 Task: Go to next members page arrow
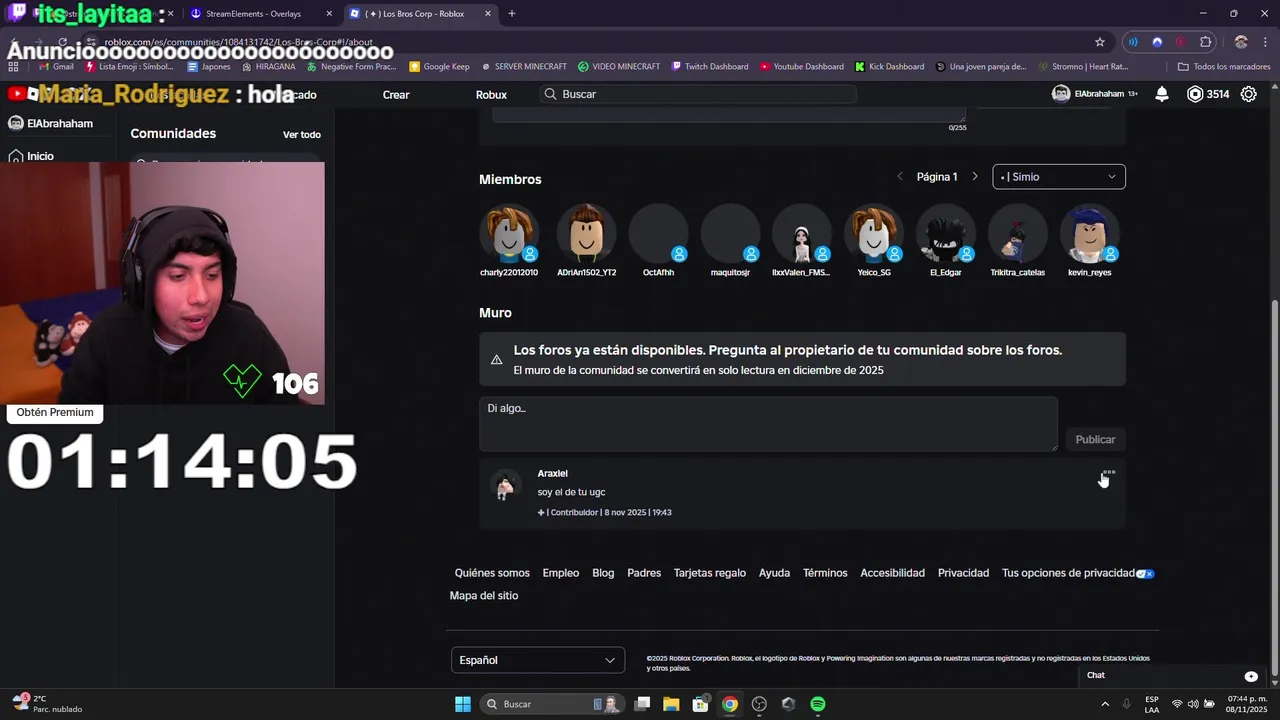click(x=975, y=177)
